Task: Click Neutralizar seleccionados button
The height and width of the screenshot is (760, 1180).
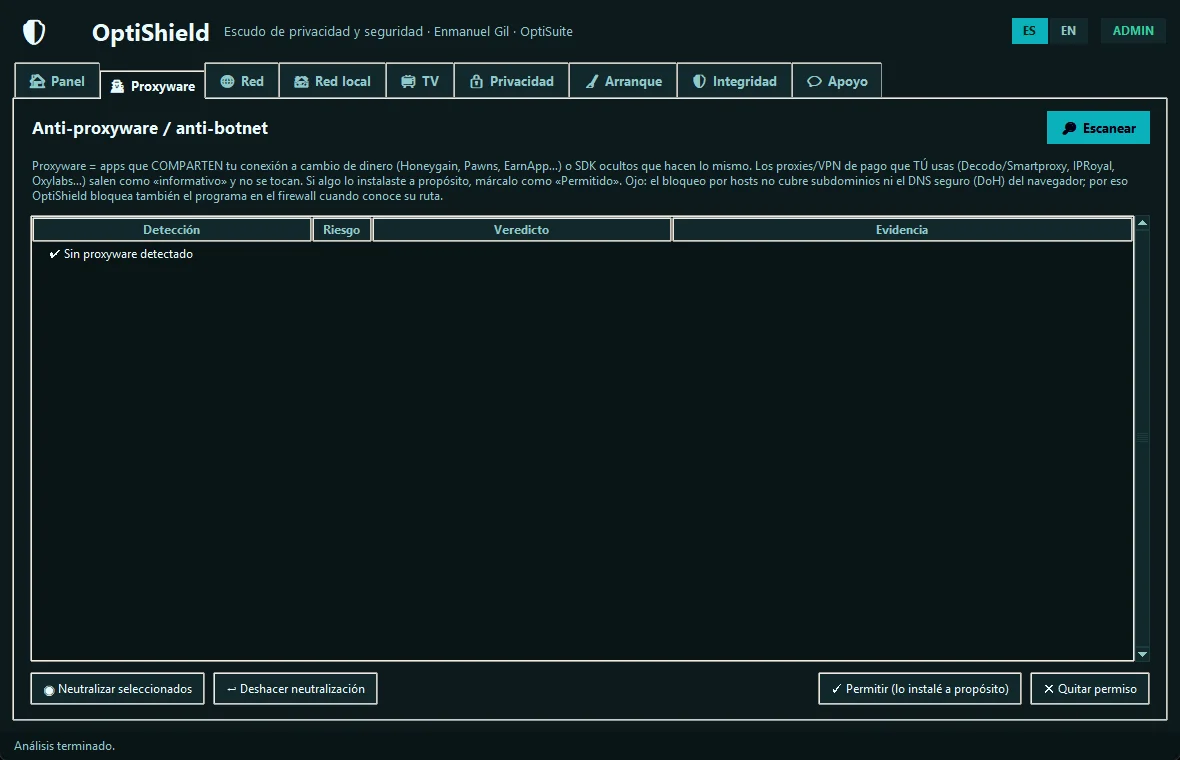Action: 117,689
